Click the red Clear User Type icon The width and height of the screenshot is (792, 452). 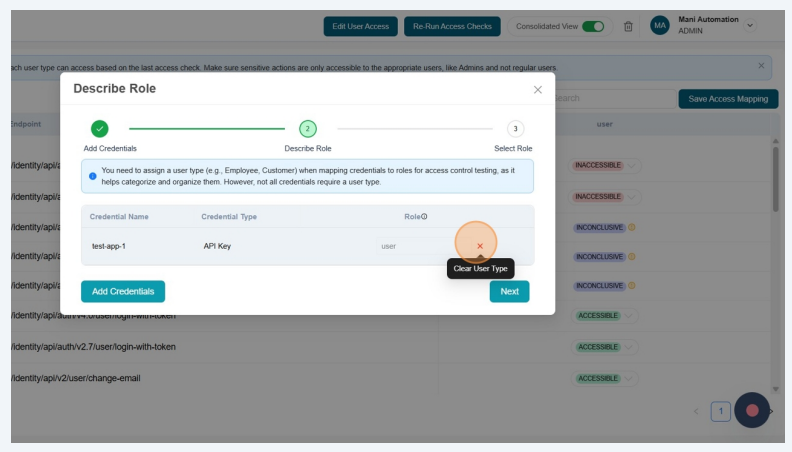click(480, 246)
